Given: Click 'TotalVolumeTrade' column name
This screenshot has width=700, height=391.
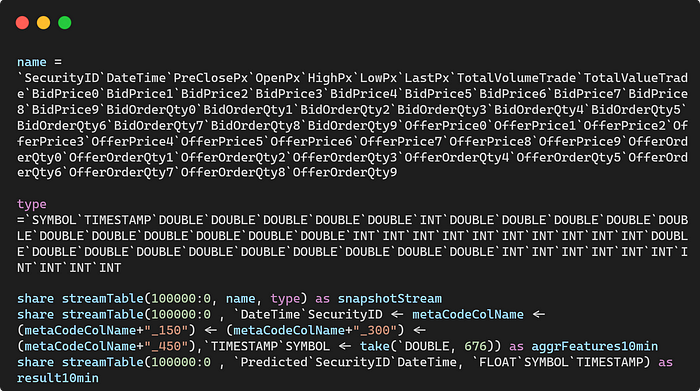Looking at the screenshot, I should [517, 78].
